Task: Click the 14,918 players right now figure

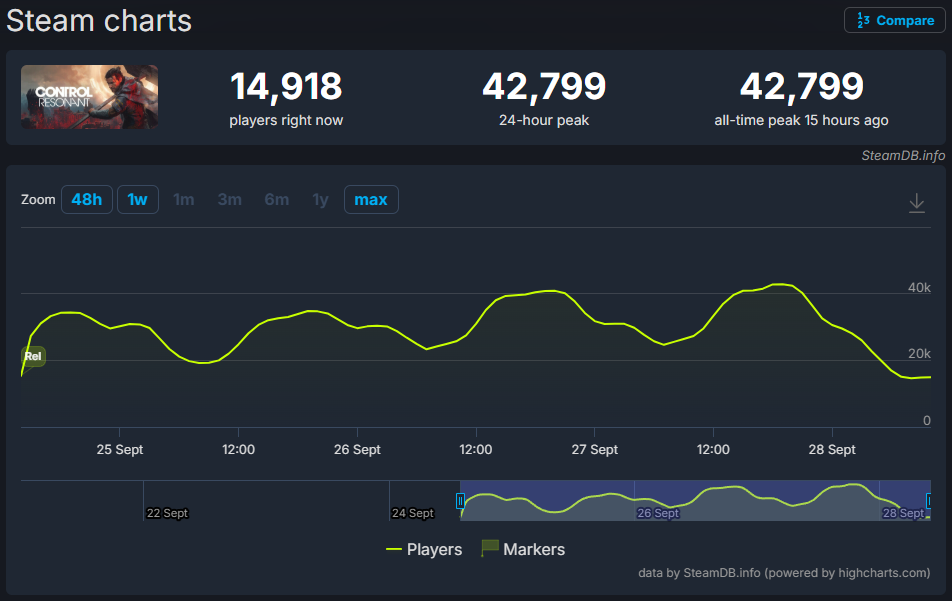Action: coord(286,86)
